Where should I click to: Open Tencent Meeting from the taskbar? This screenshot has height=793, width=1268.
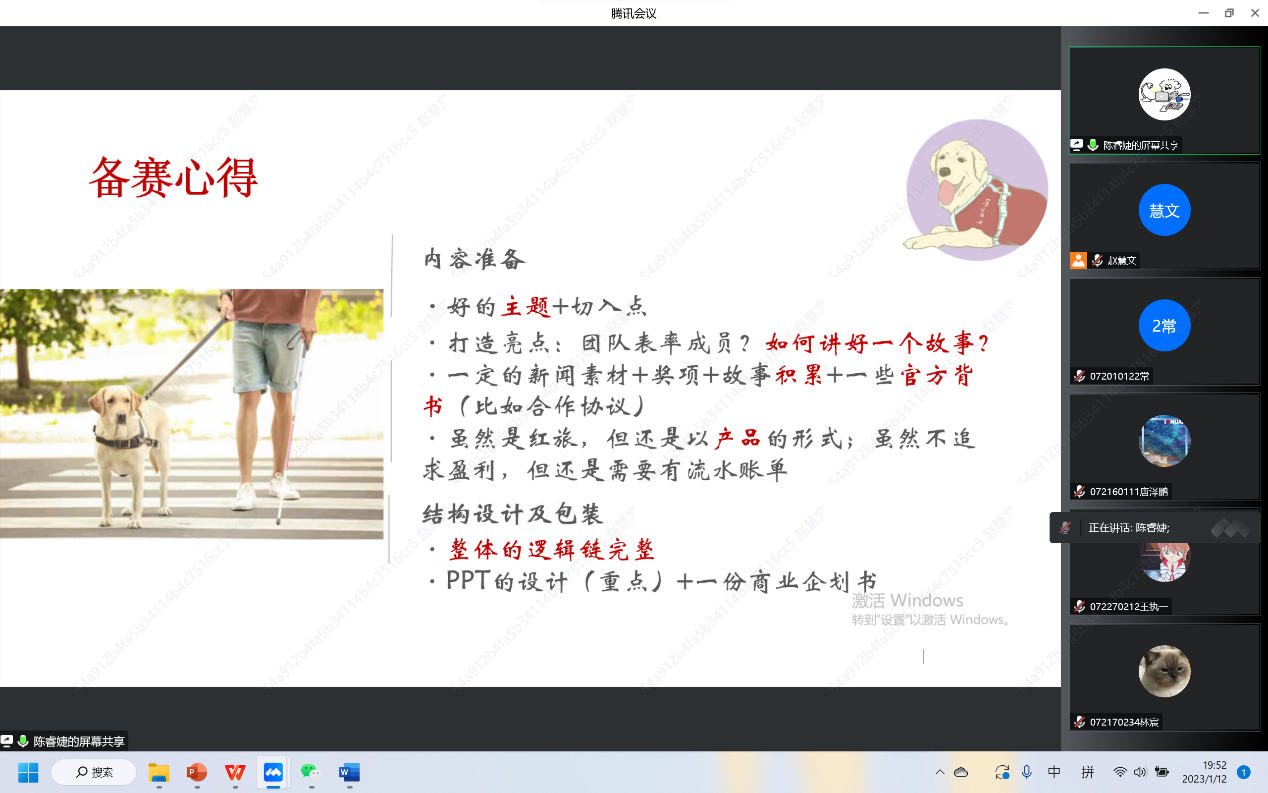tap(273, 772)
